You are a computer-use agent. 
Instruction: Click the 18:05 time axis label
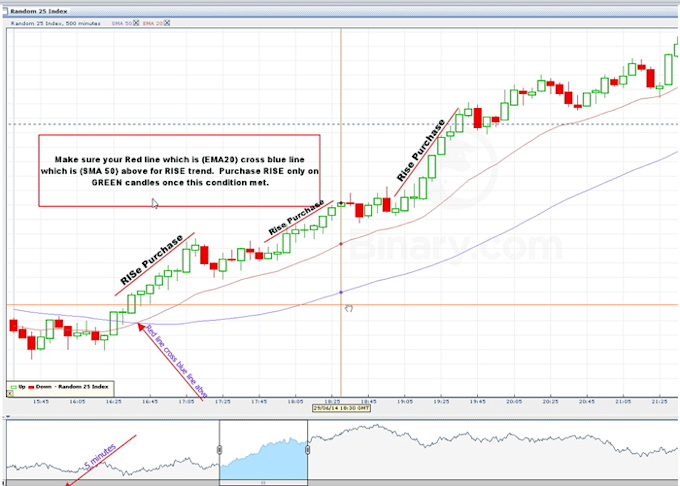296,401
